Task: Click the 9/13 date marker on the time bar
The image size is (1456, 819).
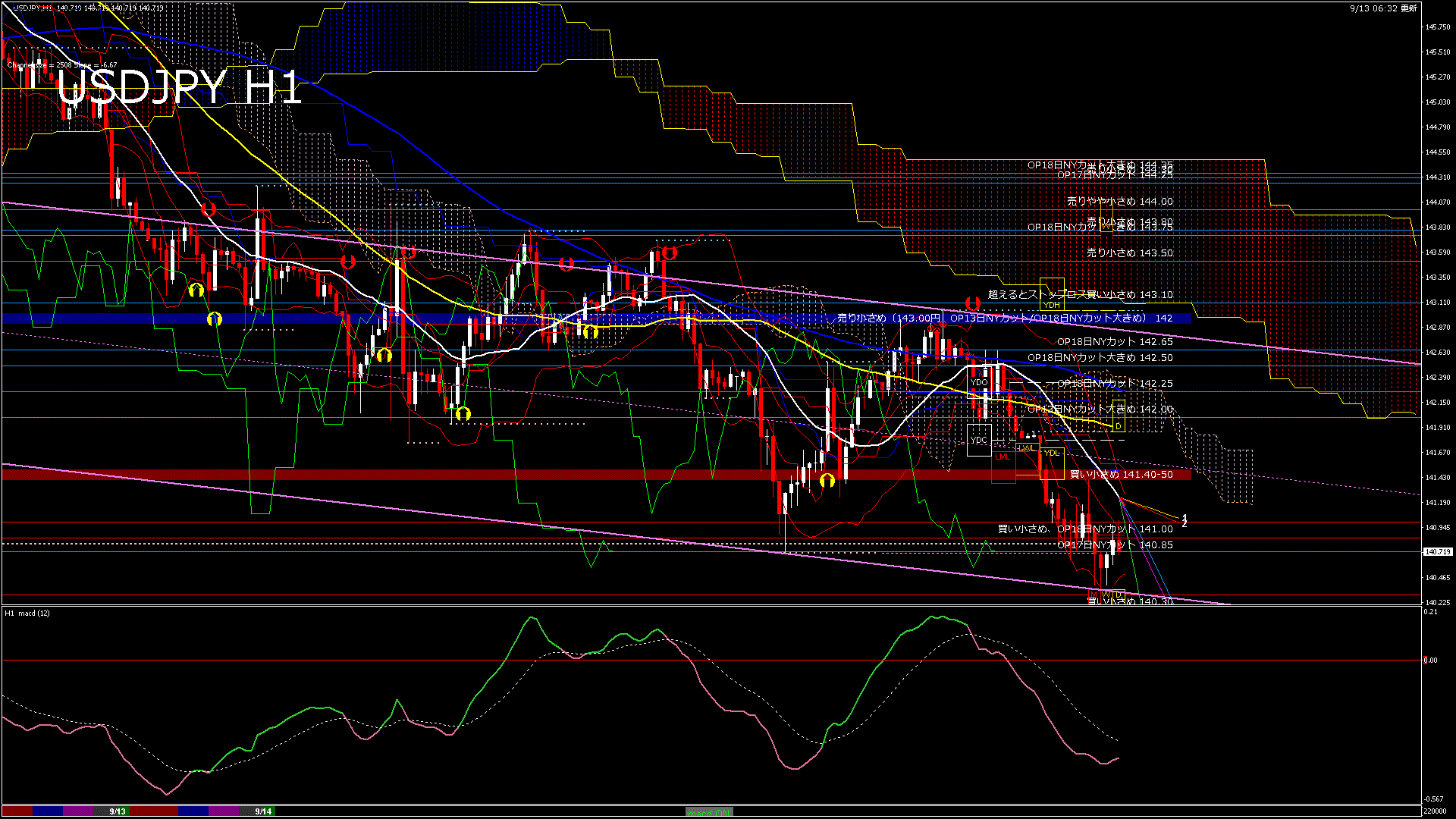Action: 118,811
